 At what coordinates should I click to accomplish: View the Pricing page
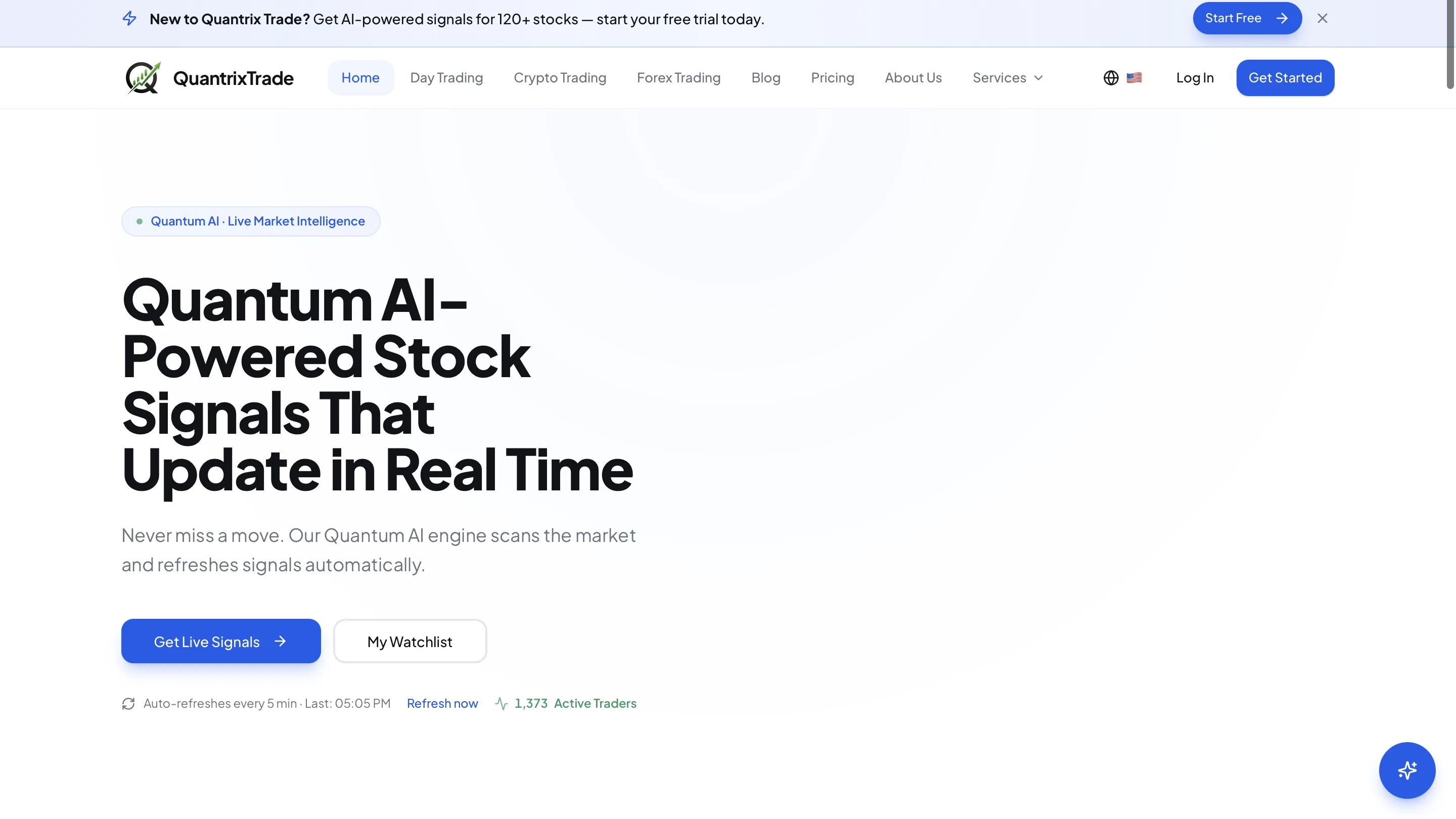[x=832, y=78]
